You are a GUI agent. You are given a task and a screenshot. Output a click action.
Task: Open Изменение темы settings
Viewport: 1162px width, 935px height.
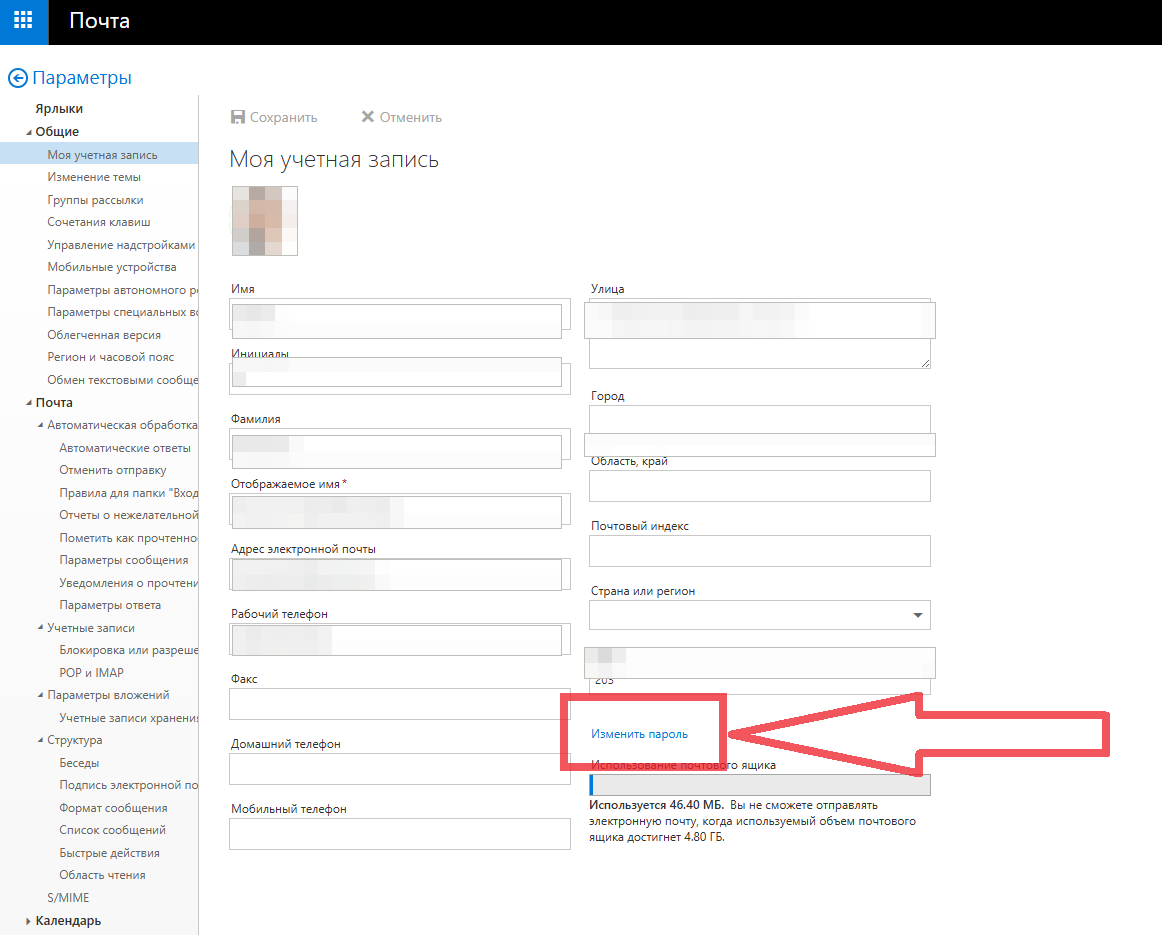click(94, 177)
